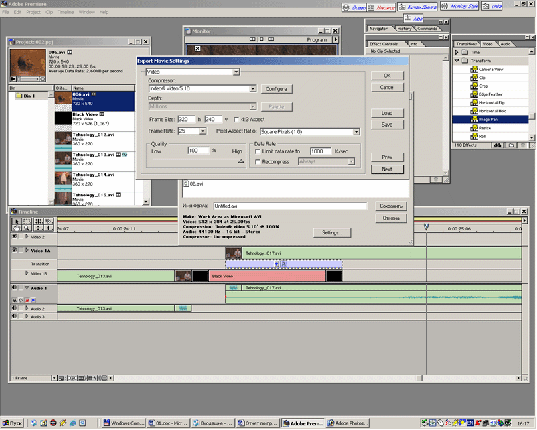Mute the Audio 2 track speaker
The height and width of the screenshot is (430, 537).
[15, 308]
